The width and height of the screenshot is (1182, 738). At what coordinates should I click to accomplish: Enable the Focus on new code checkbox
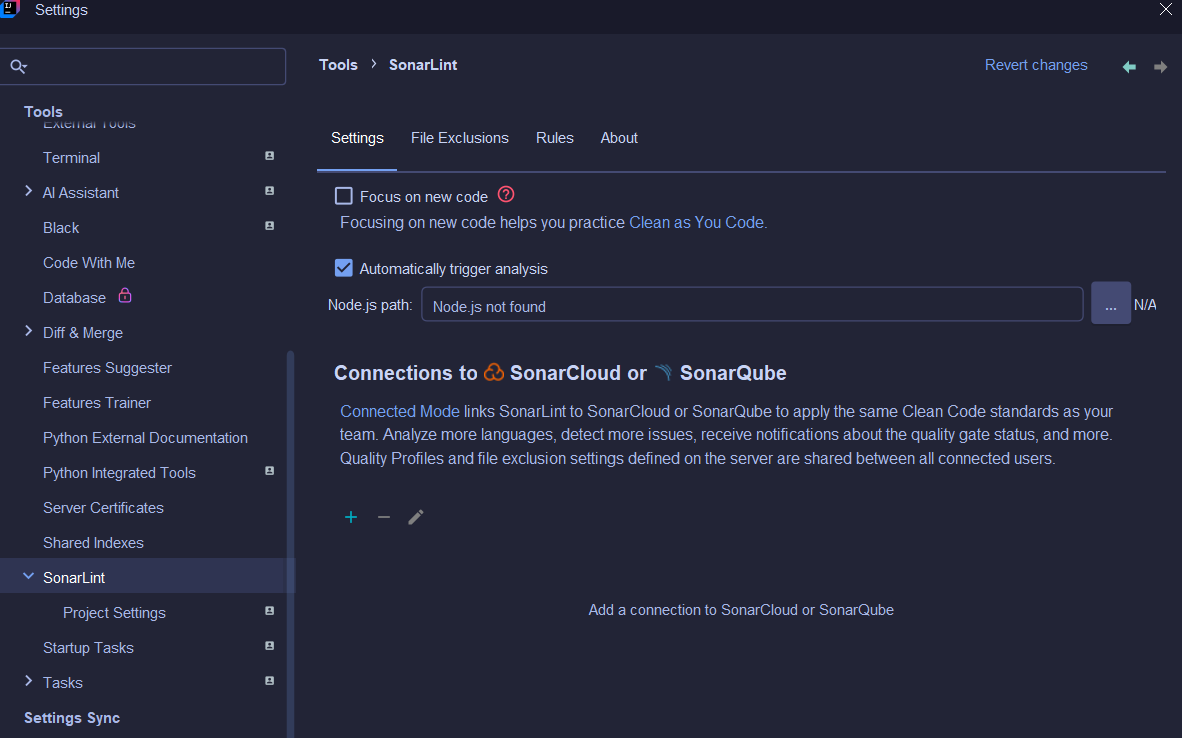coord(344,197)
